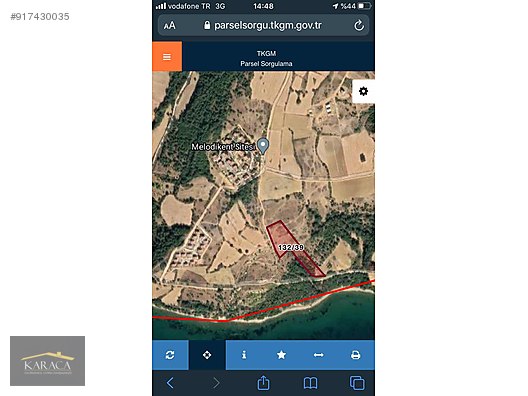Screen dimensions: 528x396
Task: Go back with Safari back arrow
Action: (x=170, y=383)
